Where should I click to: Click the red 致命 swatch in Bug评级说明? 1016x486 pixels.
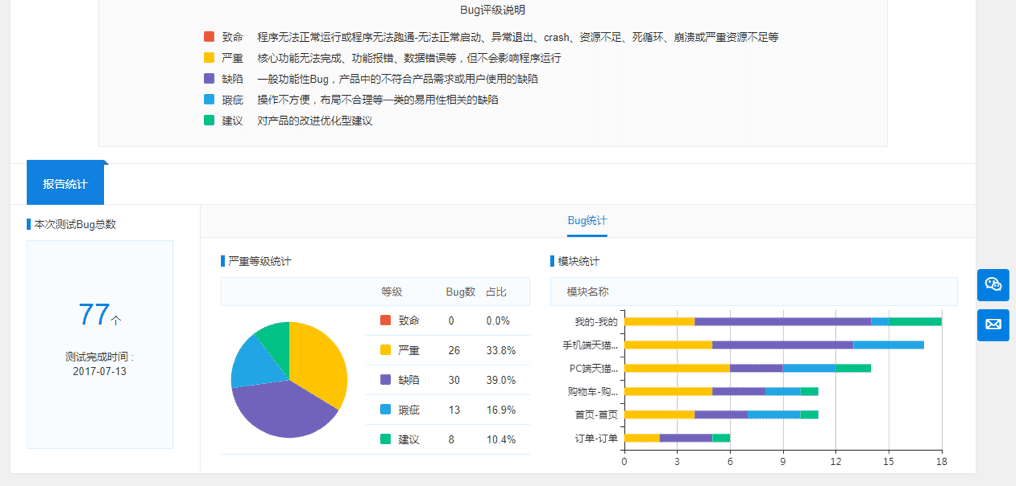tap(209, 37)
